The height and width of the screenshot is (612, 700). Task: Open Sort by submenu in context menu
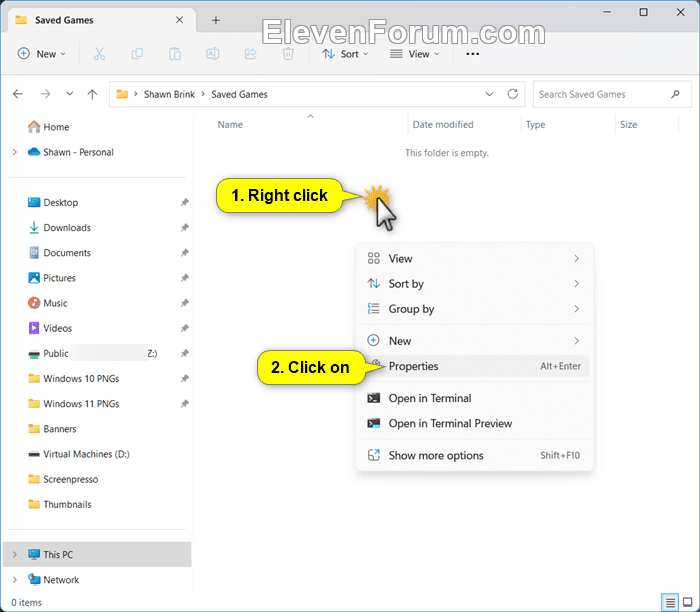474,284
